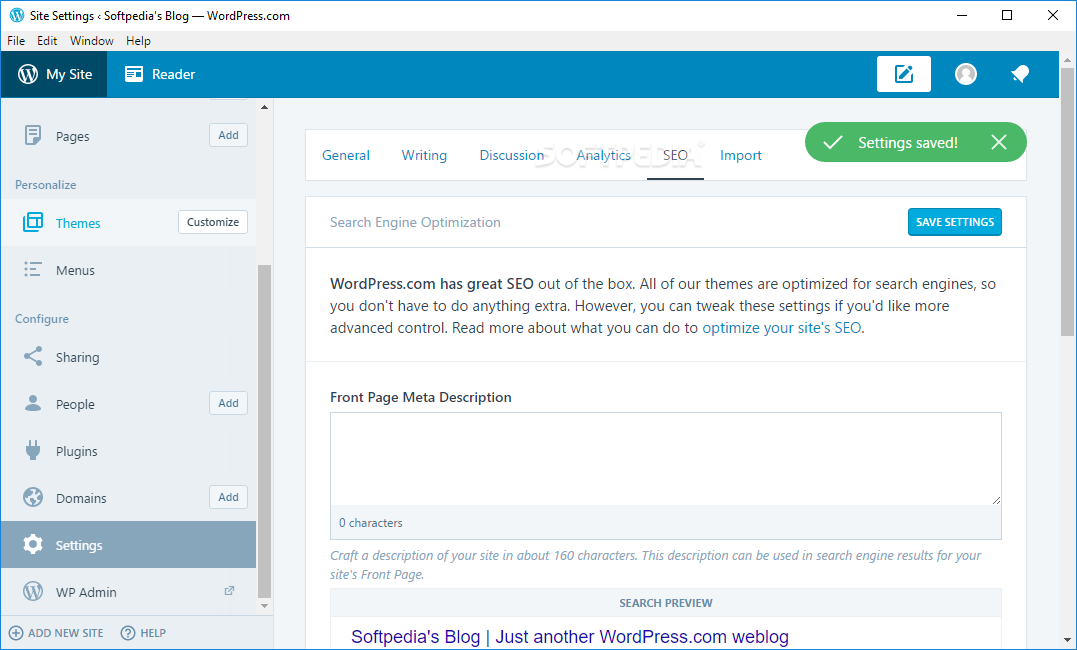This screenshot has width=1077, height=650.
Task: Click the search preview blog title link
Action: 569,637
